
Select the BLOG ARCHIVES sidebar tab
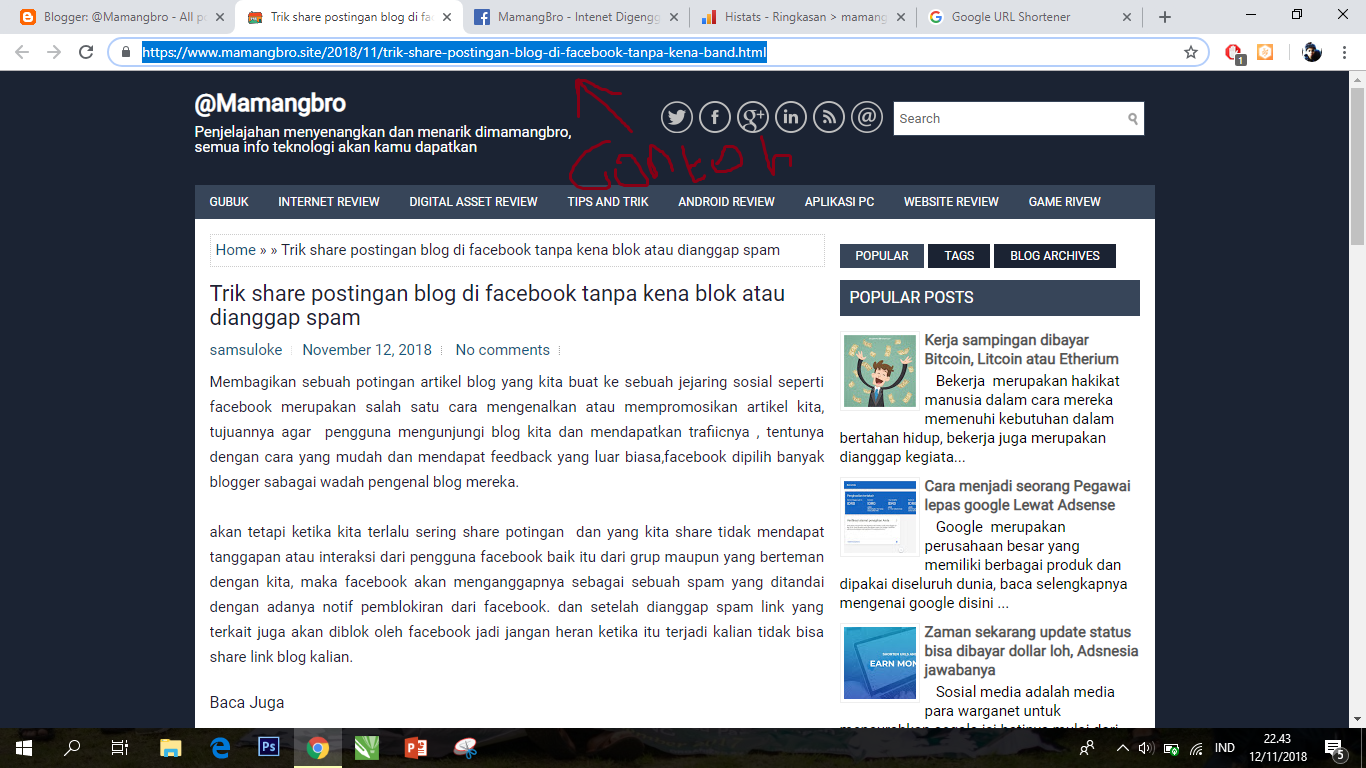(x=1055, y=256)
